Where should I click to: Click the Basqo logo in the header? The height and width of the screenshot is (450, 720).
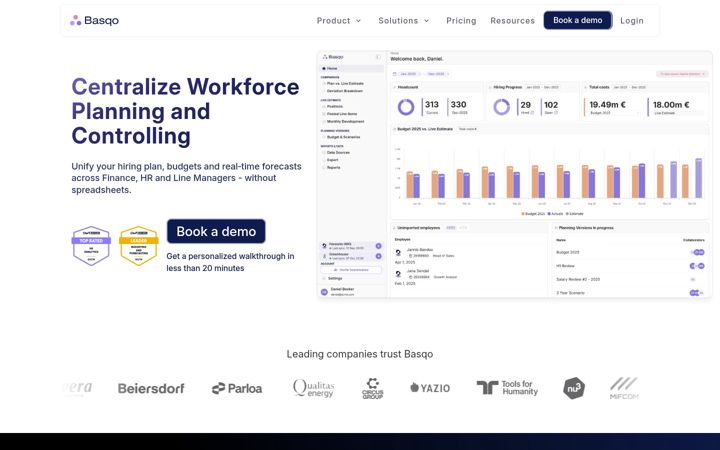[x=94, y=20]
